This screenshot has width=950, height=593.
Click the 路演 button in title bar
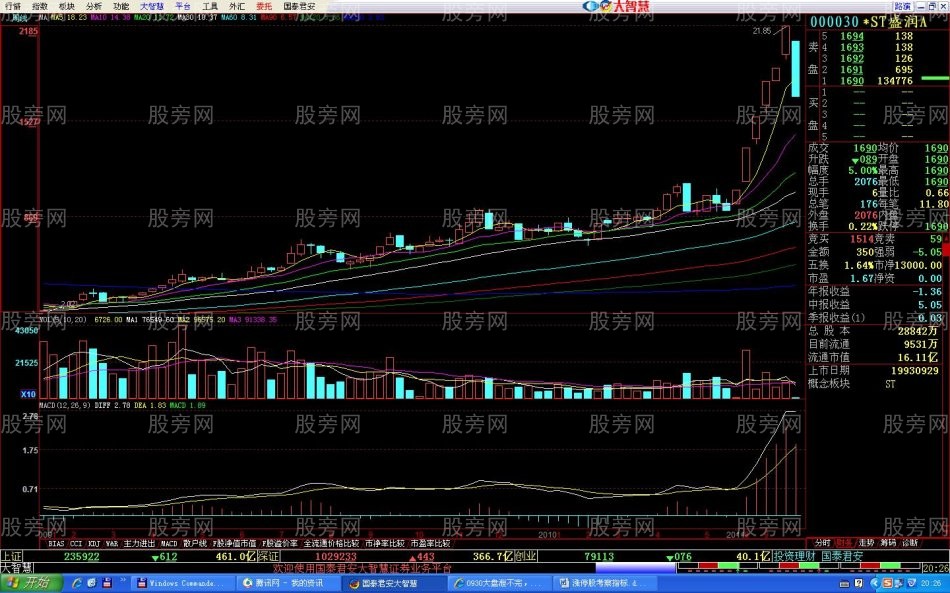(x=903, y=6)
